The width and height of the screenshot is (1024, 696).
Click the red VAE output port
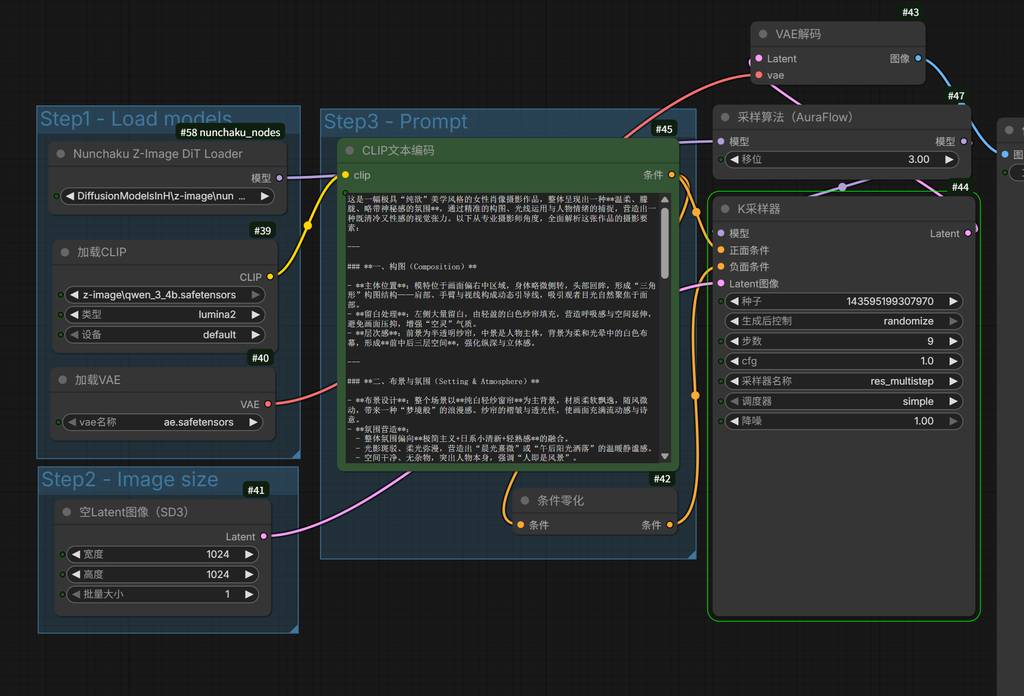tap(268, 404)
